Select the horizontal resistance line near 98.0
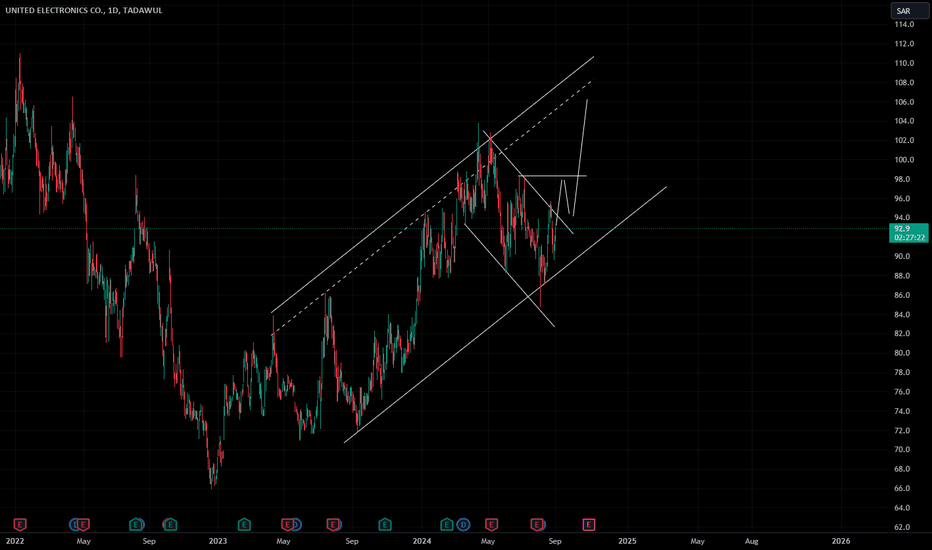The width and height of the screenshot is (932, 550). pos(553,176)
